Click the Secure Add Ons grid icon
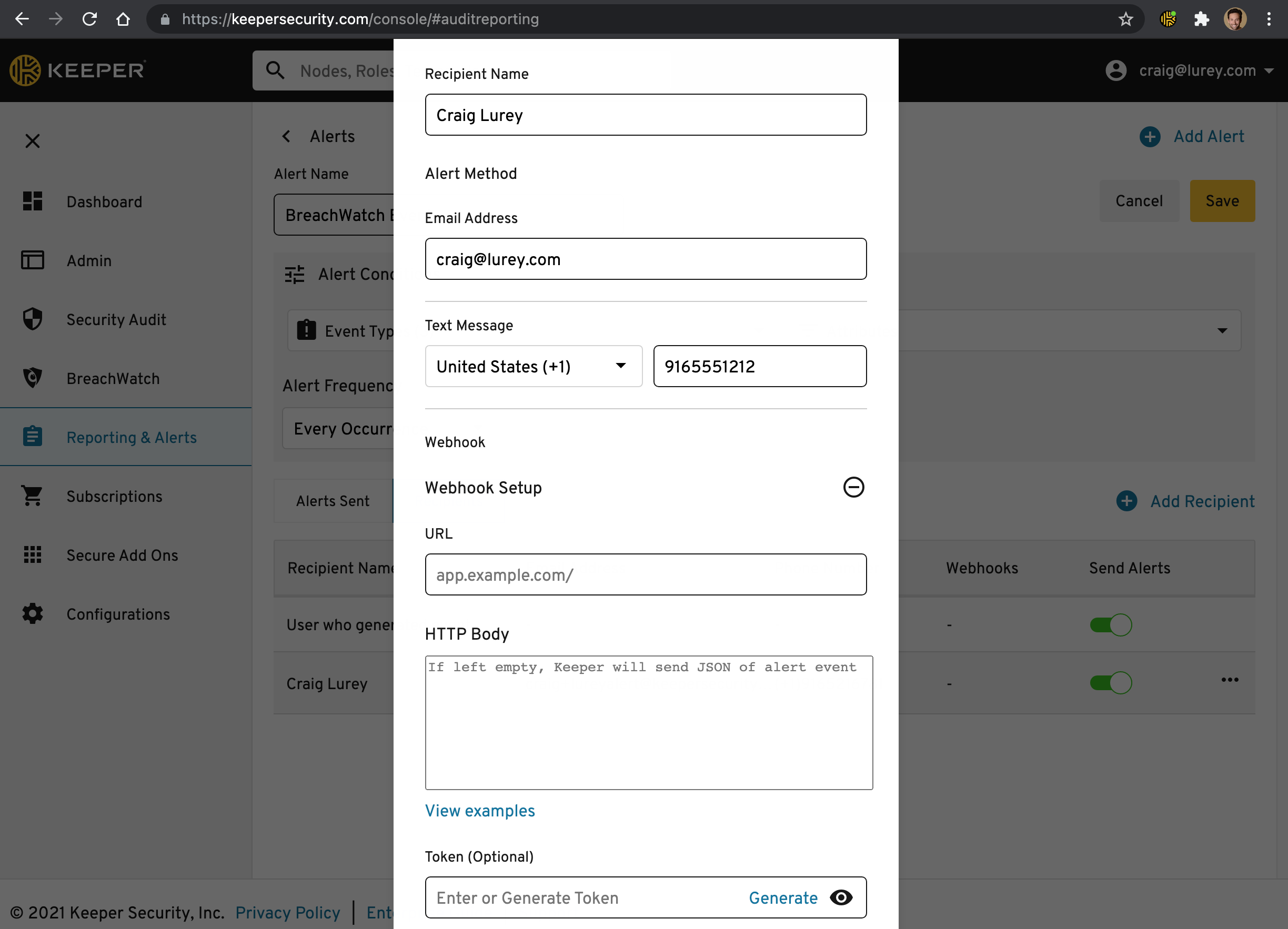 pos(33,555)
